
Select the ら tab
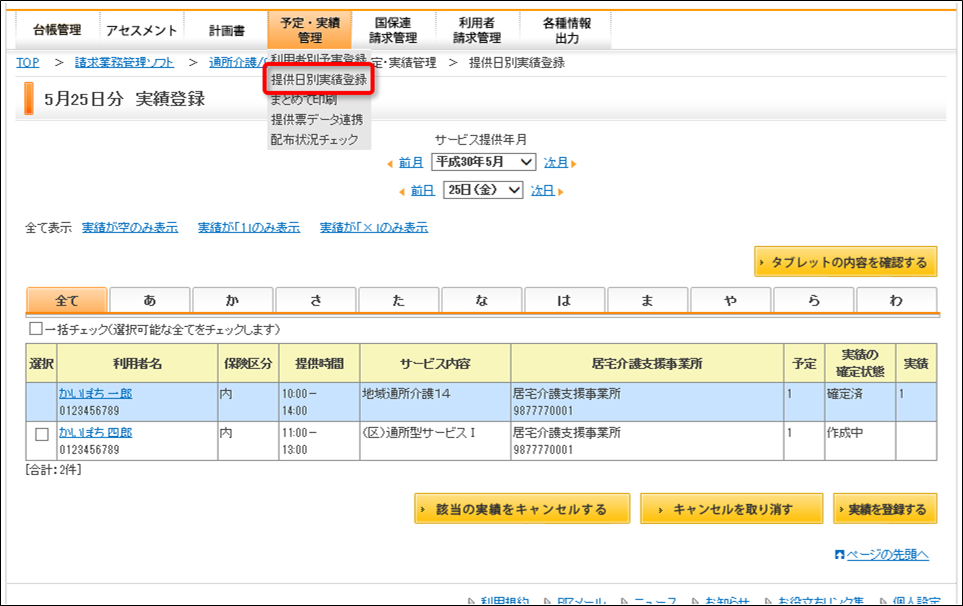tap(814, 300)
